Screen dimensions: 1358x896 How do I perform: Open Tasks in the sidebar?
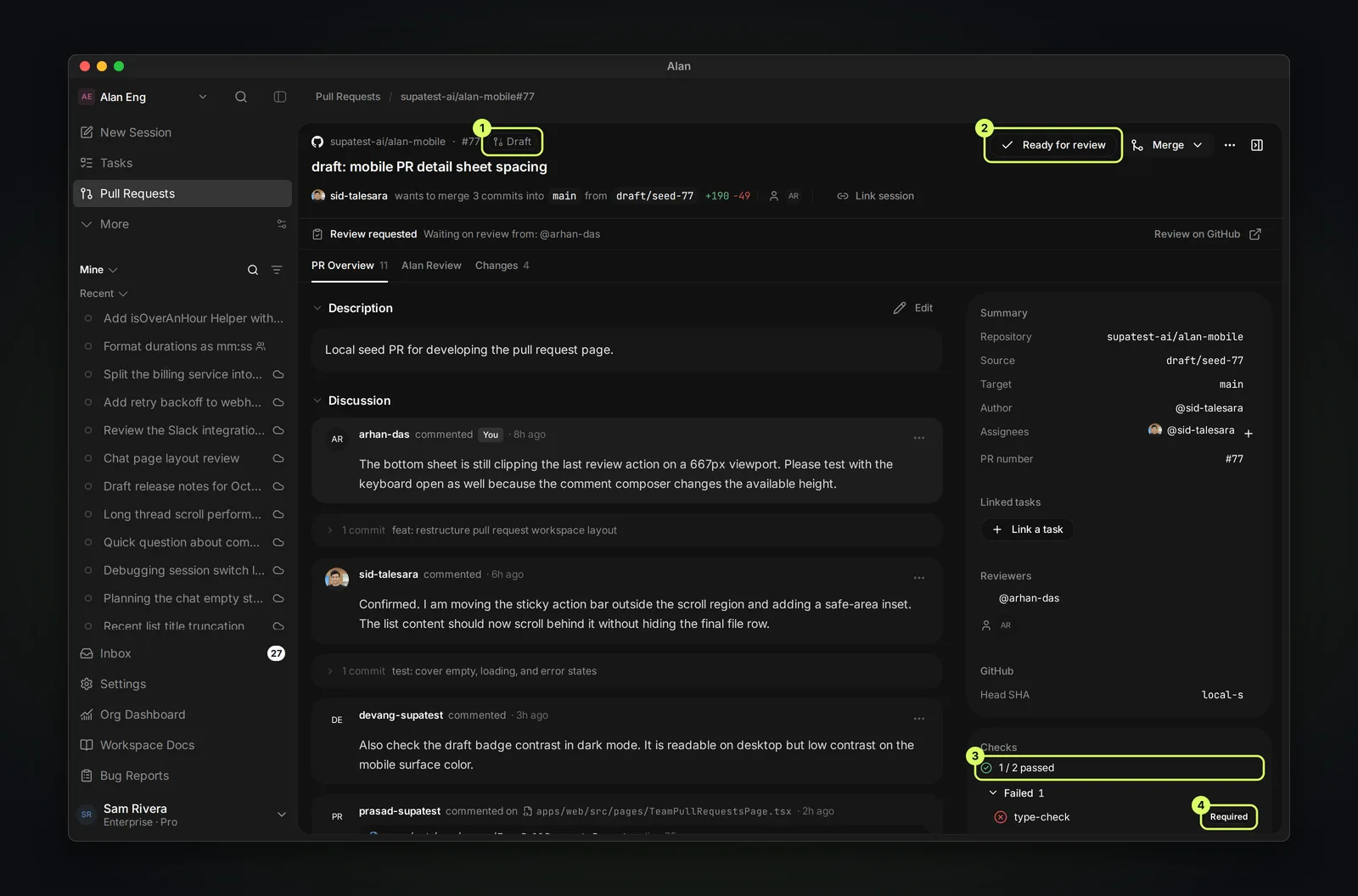coord(182,163)
